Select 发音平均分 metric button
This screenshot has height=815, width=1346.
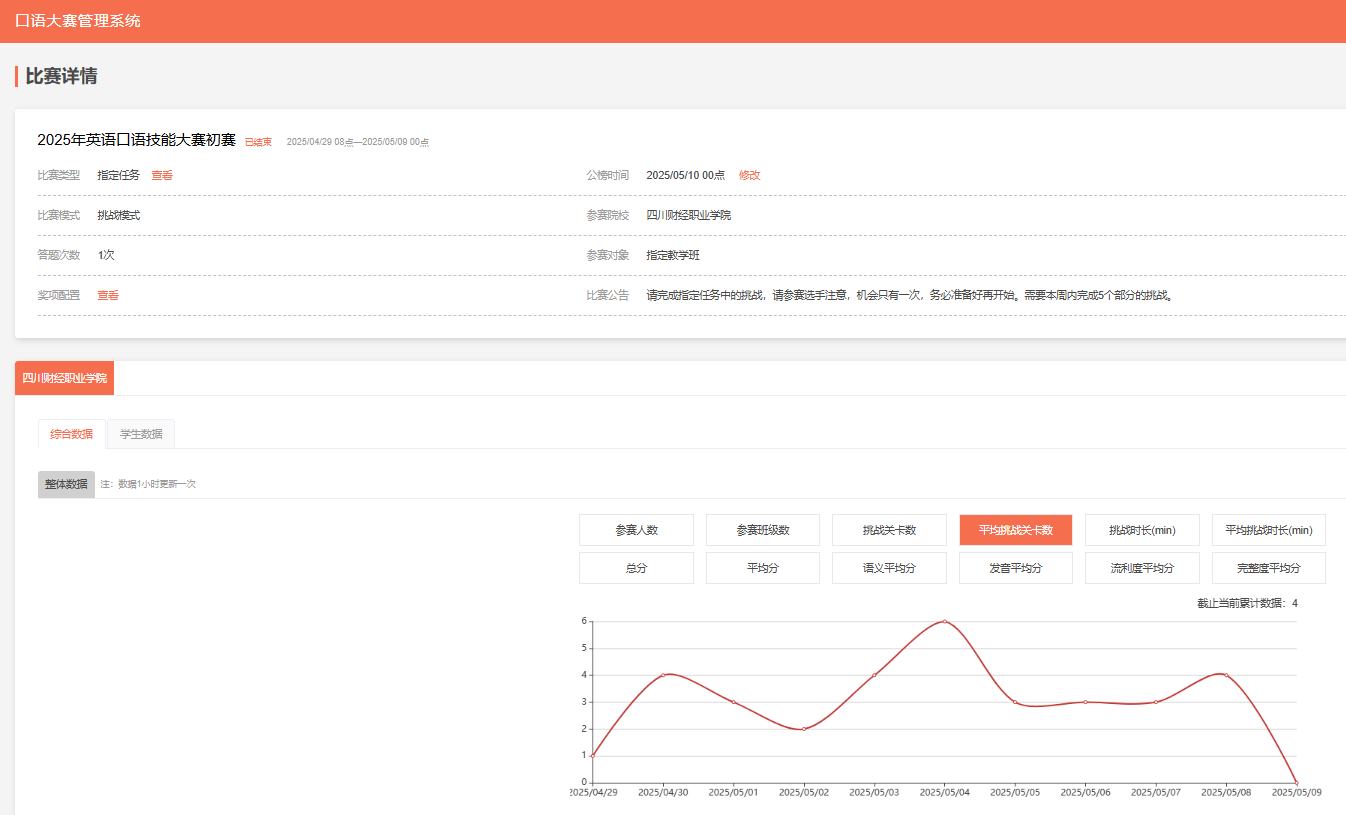tap(1015, 568)
